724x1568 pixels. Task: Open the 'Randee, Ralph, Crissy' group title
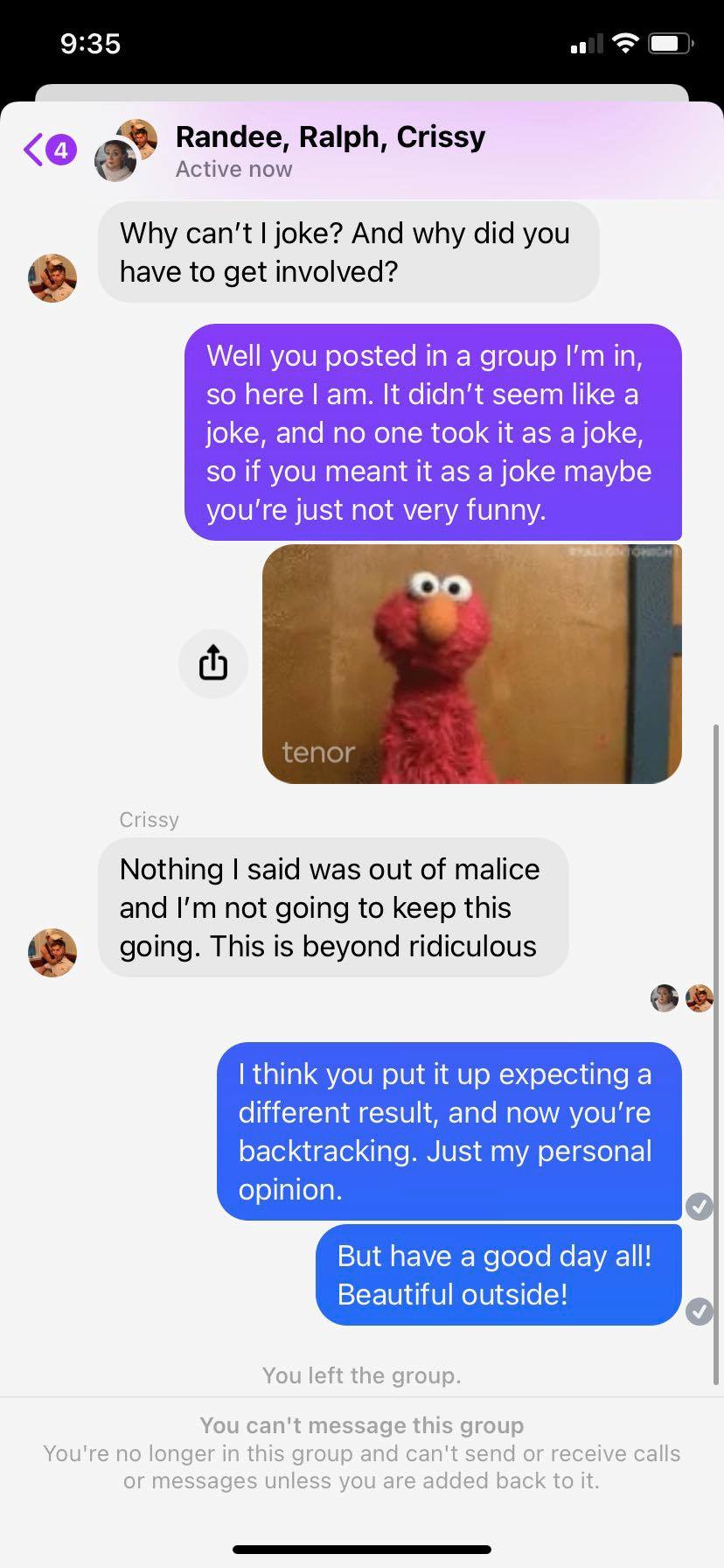pos(331,136)
